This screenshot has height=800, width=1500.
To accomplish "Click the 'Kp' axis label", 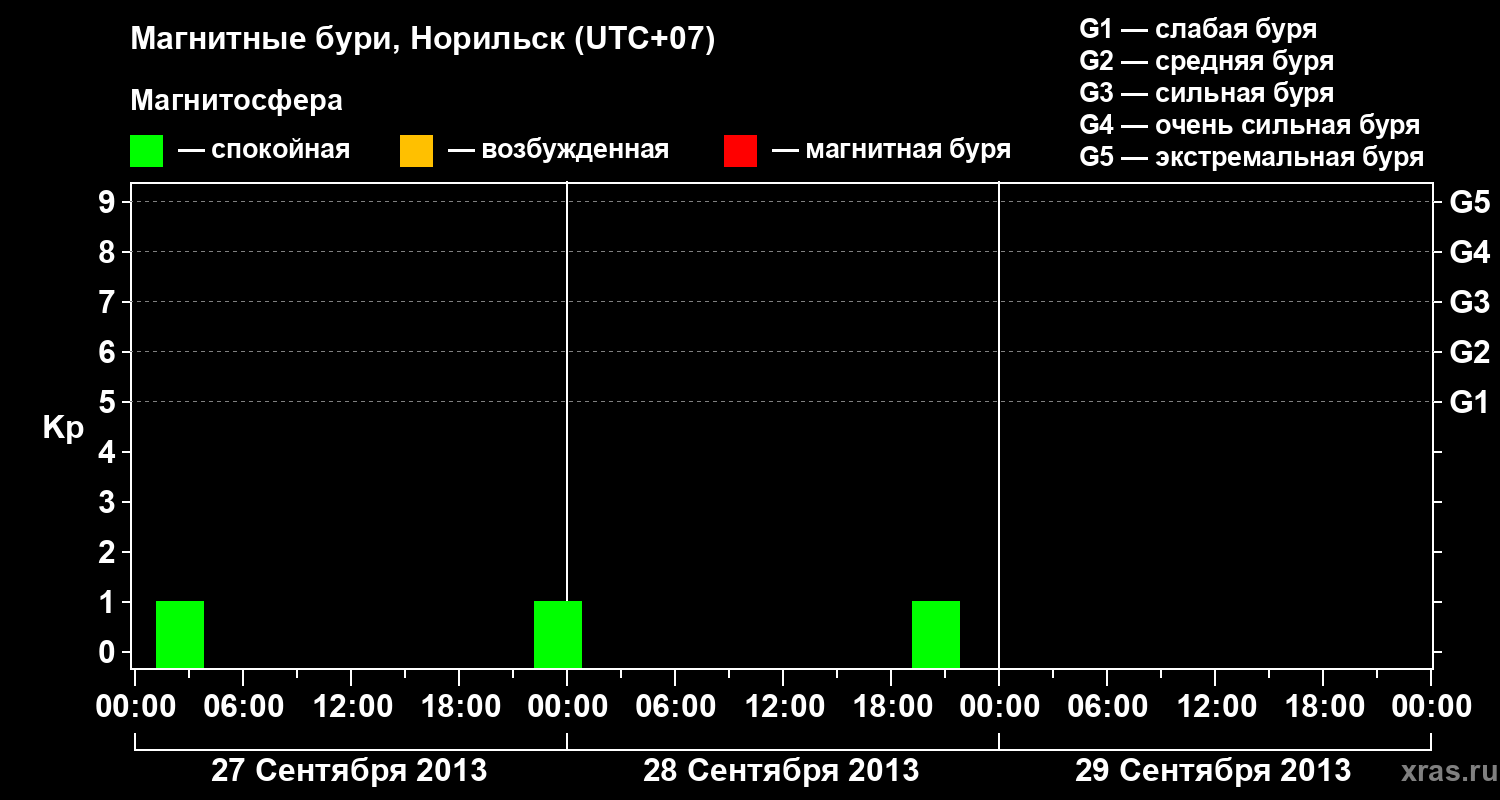I will point(63,429).
